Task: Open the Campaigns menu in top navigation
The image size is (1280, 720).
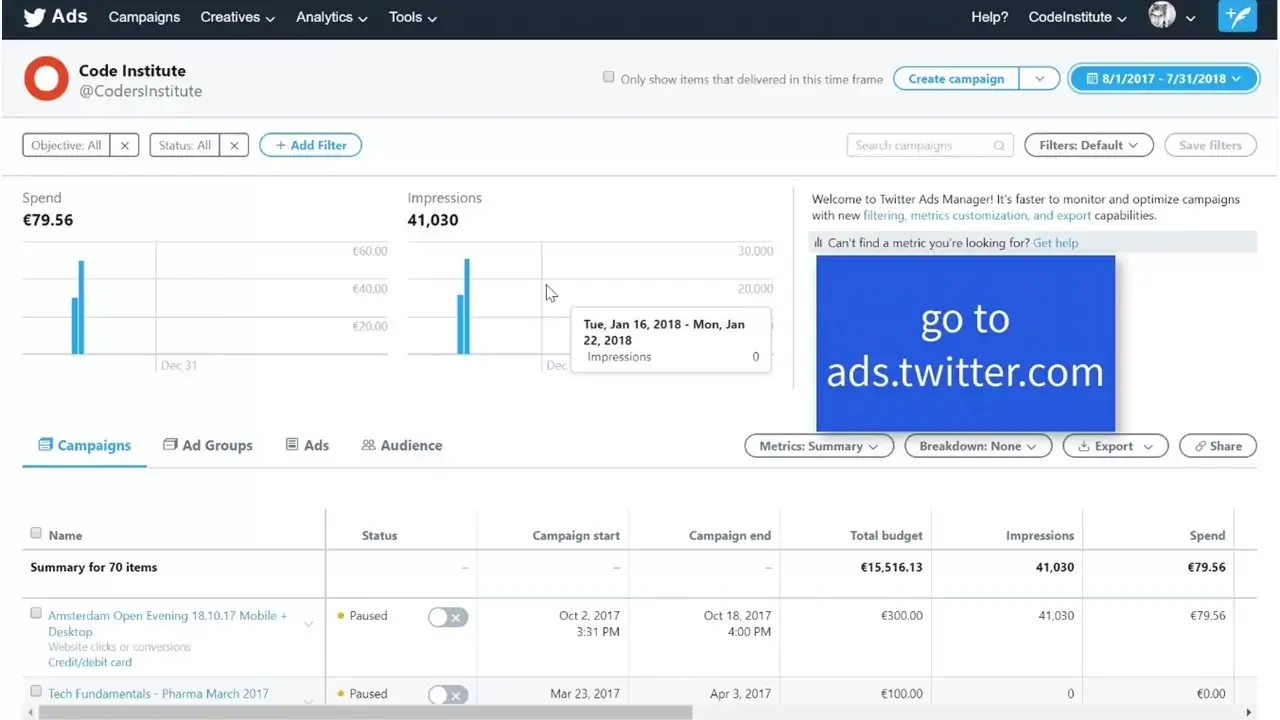Action: 144,17
